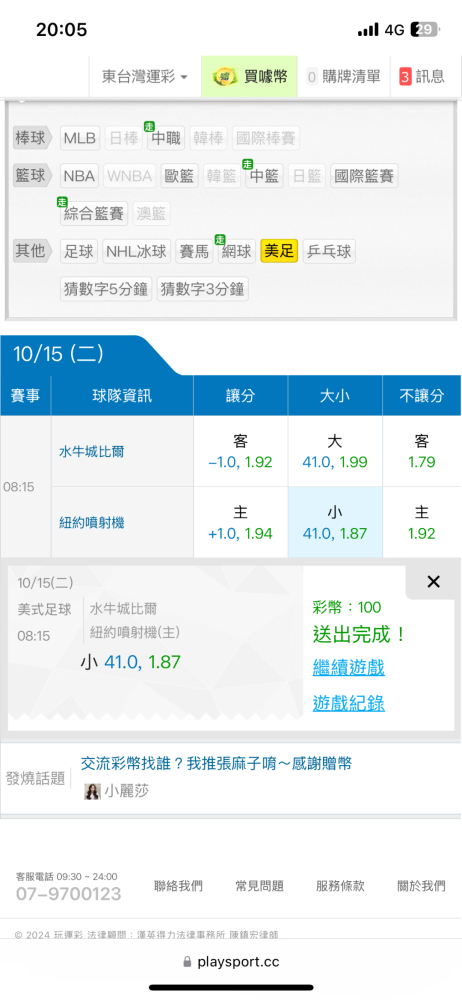462x1000 pixels.
Task: Pick the 客 -1.0, 1.92 spread cell
Action: [241, 452]
